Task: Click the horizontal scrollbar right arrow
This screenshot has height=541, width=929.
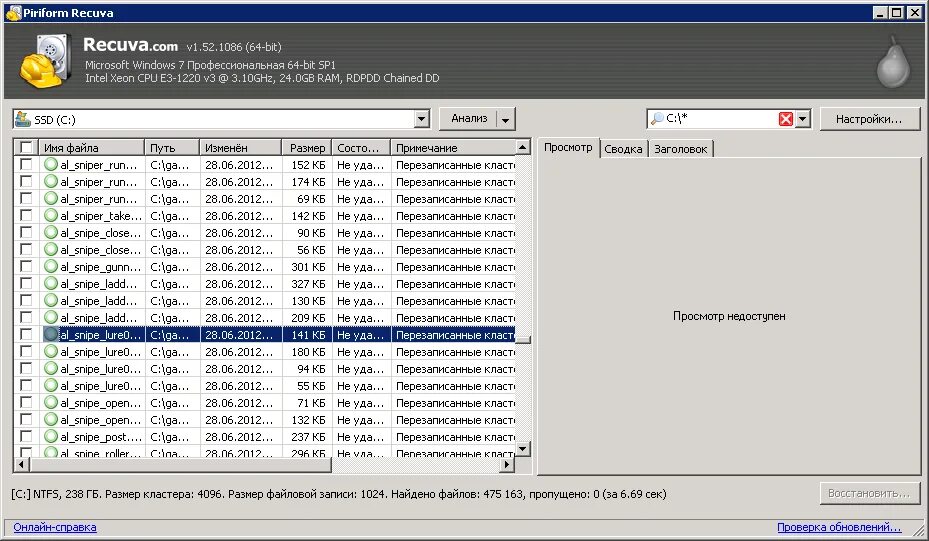Action: coord(507,465)
